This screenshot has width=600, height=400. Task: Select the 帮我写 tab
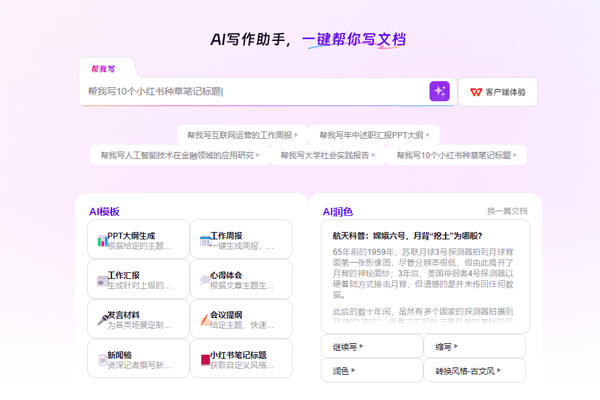tap(103, 69)
